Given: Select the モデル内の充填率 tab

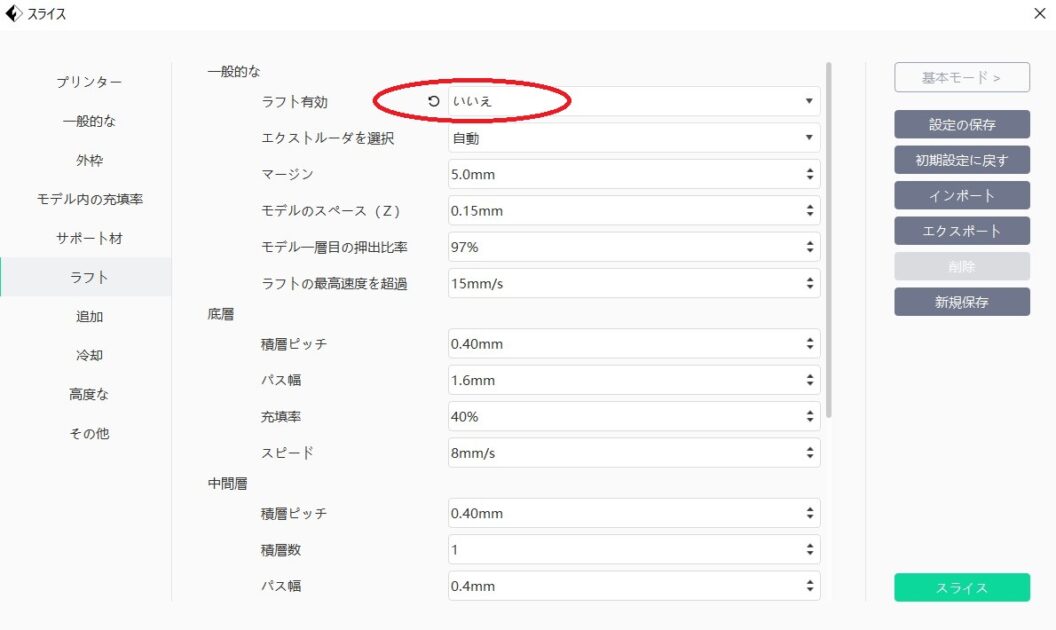Looking at the screenshot, I should 89,199.
